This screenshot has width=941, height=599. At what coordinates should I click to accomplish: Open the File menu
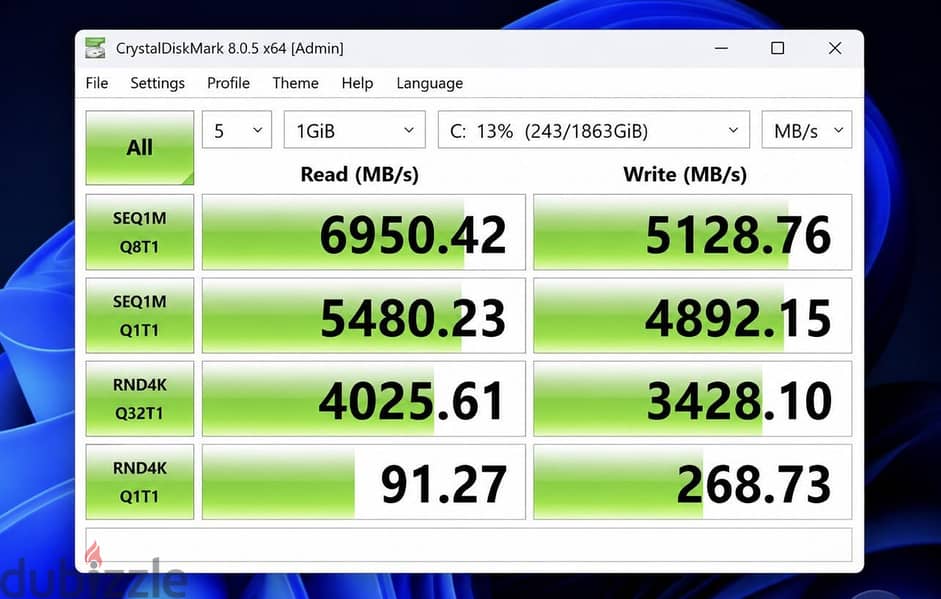pyautogui.click(x=97, y=83)
